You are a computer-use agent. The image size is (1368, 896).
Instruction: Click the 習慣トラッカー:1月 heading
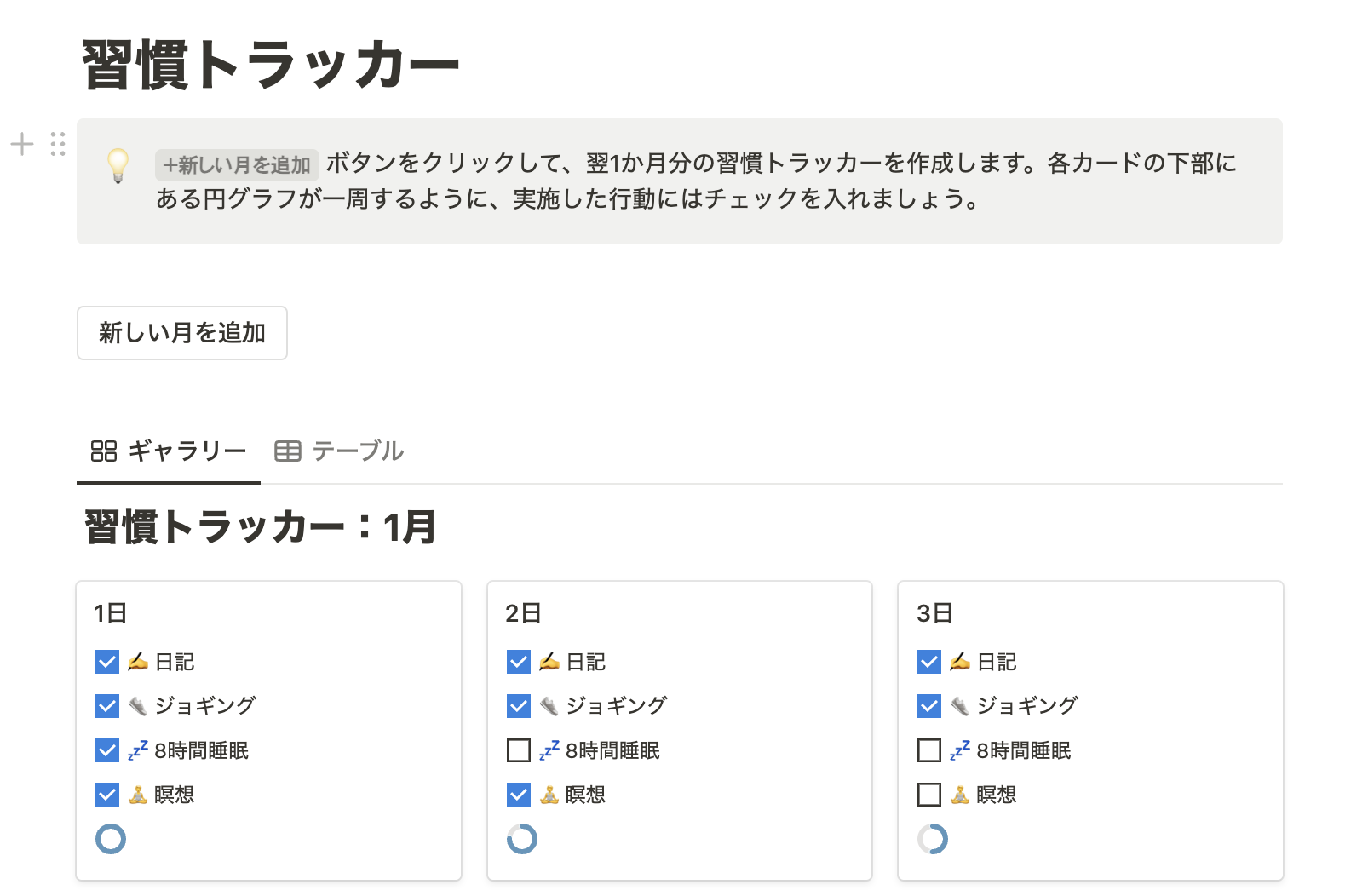point(260,527)
